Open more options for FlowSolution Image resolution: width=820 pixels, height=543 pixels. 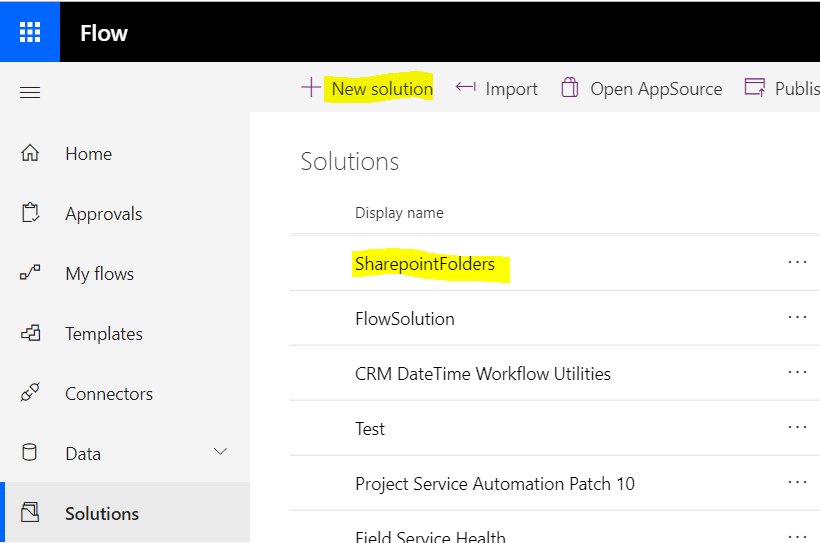pos(797,317)
